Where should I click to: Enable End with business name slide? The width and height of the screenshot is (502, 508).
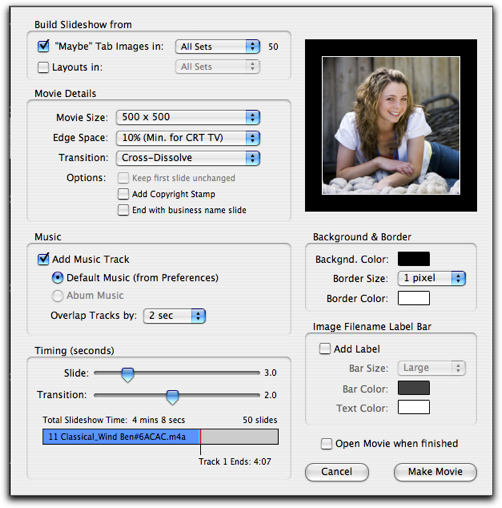pyautogui.click(x=123, y=210)
